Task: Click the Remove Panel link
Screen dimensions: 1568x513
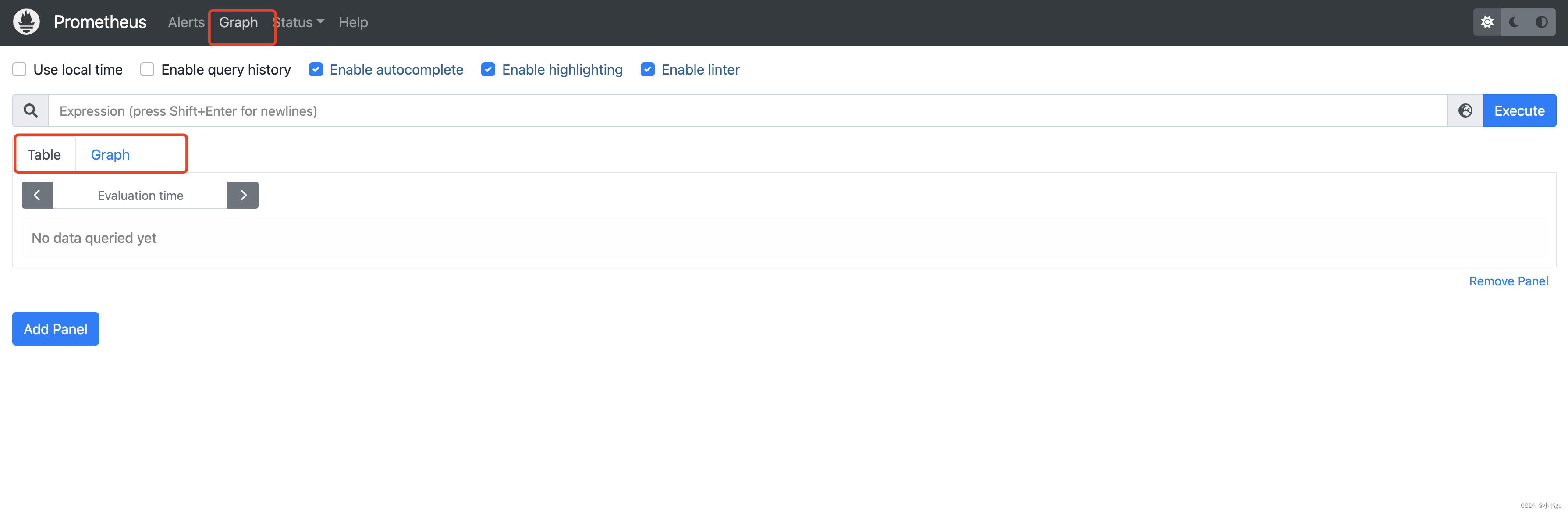Action: coord(1508,281)
